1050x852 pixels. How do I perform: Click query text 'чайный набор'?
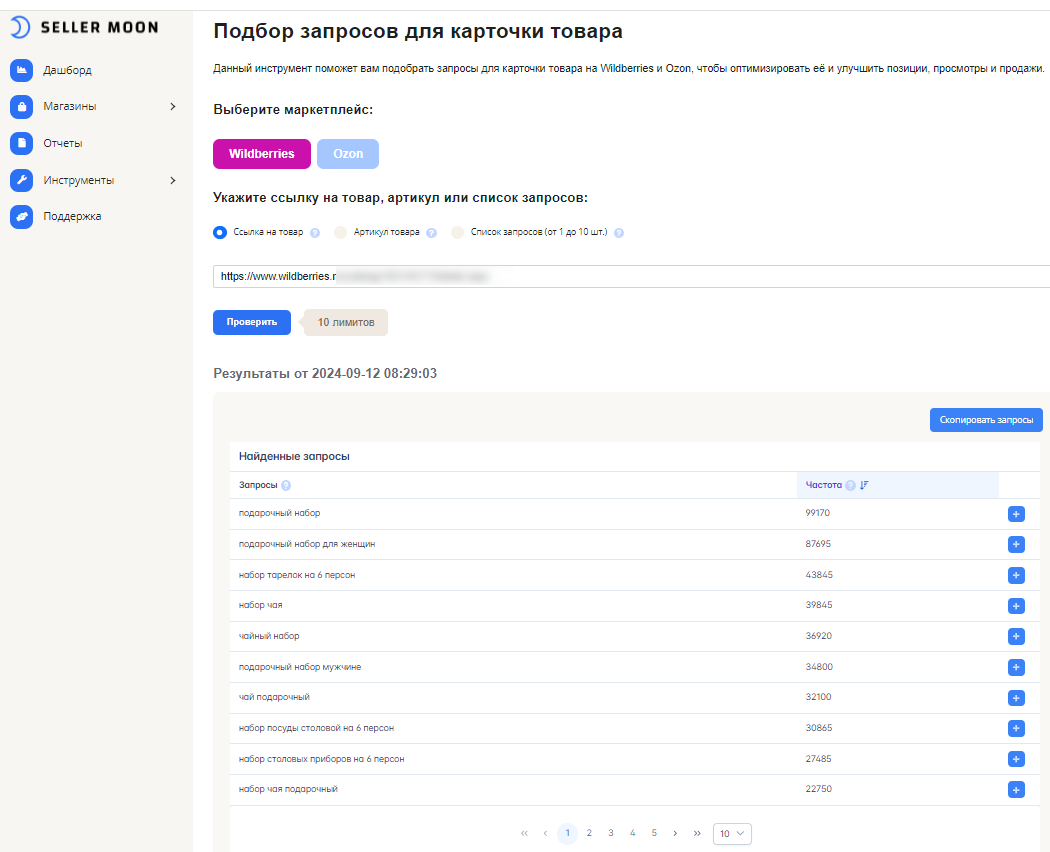click(x=269, y=636)
